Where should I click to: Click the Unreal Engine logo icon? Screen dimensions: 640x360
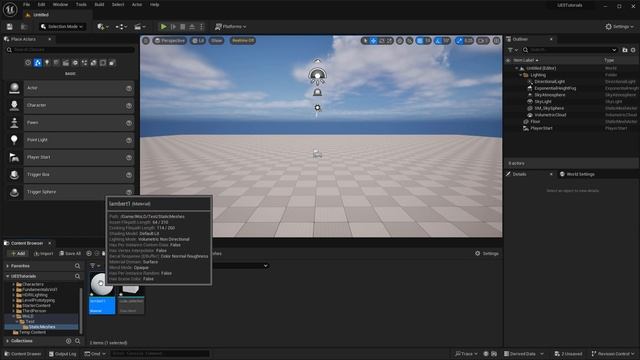[10, 9]
